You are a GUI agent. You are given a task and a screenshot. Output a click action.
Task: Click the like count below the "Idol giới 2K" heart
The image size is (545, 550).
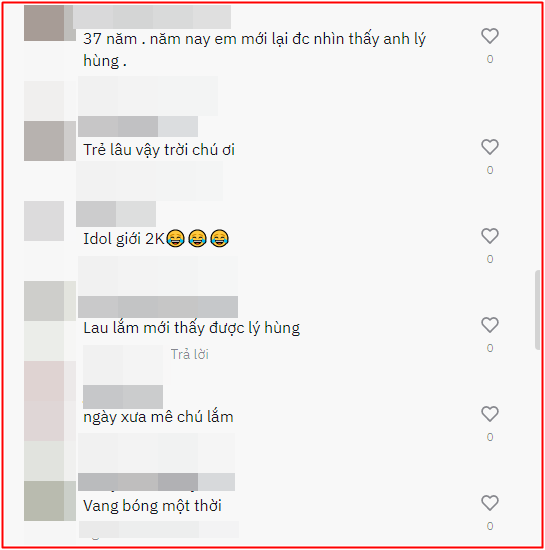pyautogui.click(x=490, y=259)
